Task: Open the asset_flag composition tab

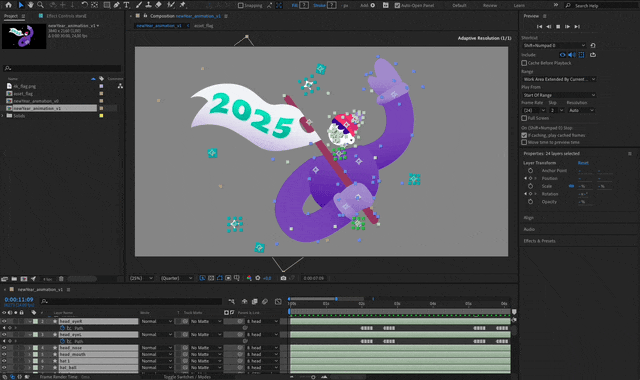Action: tap(203, 26)
